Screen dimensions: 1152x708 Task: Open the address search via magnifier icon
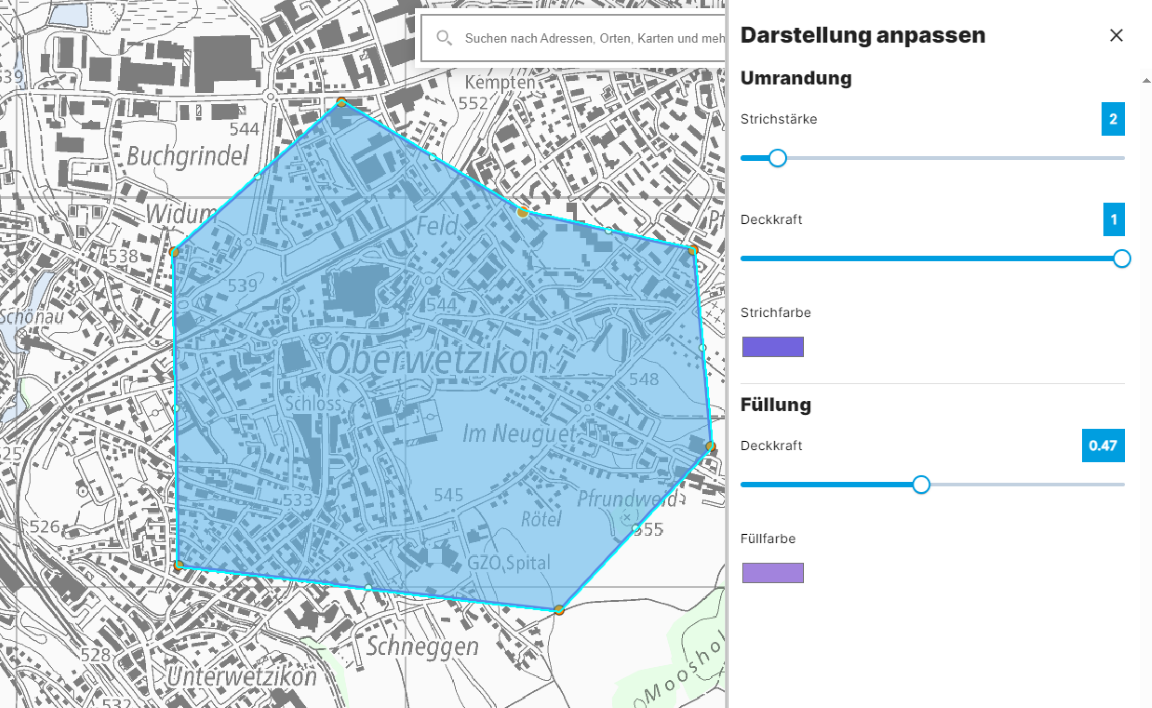coord(443,38)
